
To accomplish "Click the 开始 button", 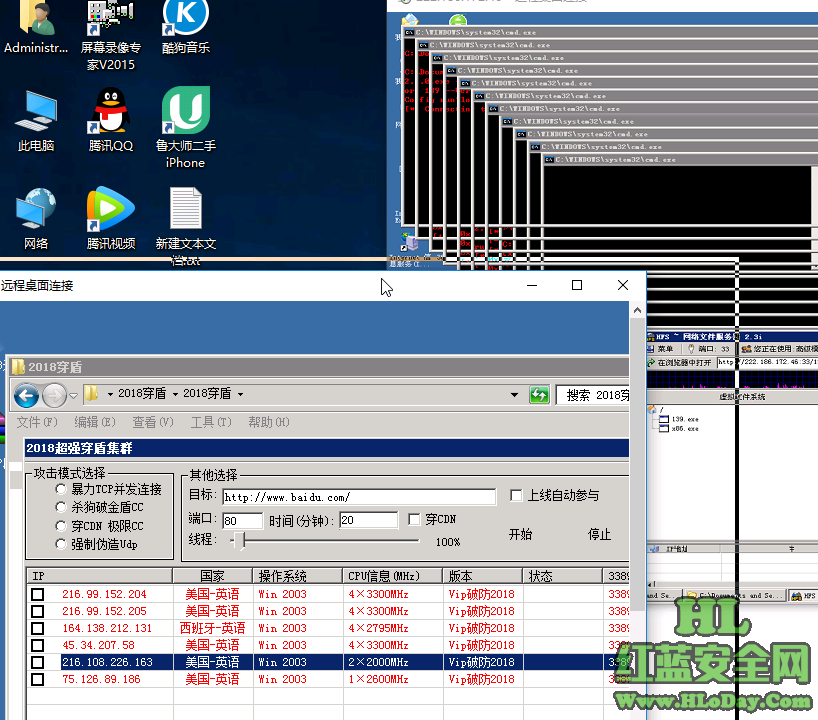I will (x=520, y=534).
